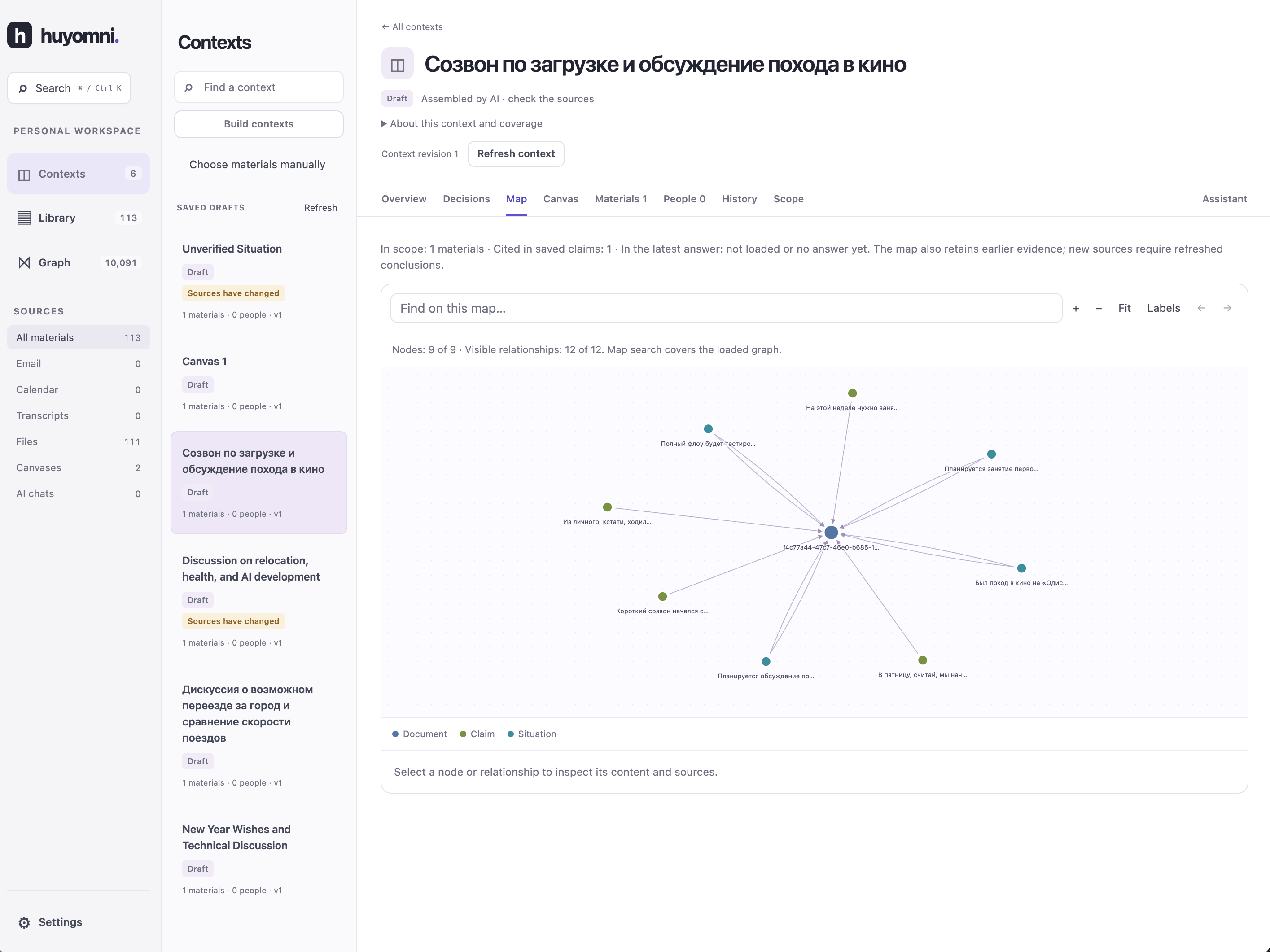
Task: Zoom in the map with plus
Action: click(1076, 309)
